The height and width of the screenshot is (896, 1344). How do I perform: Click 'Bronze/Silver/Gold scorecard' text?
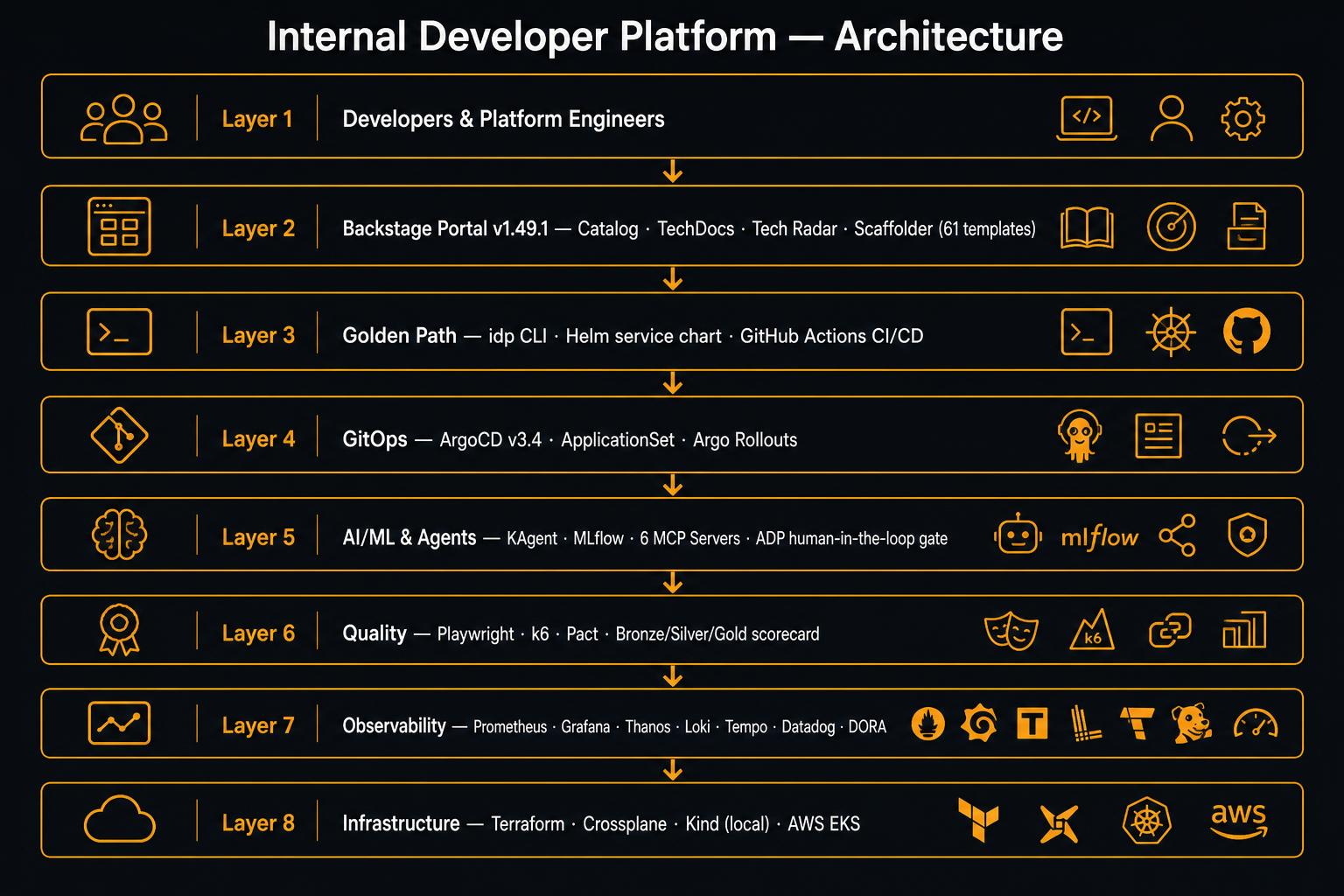tap(717, 633)
